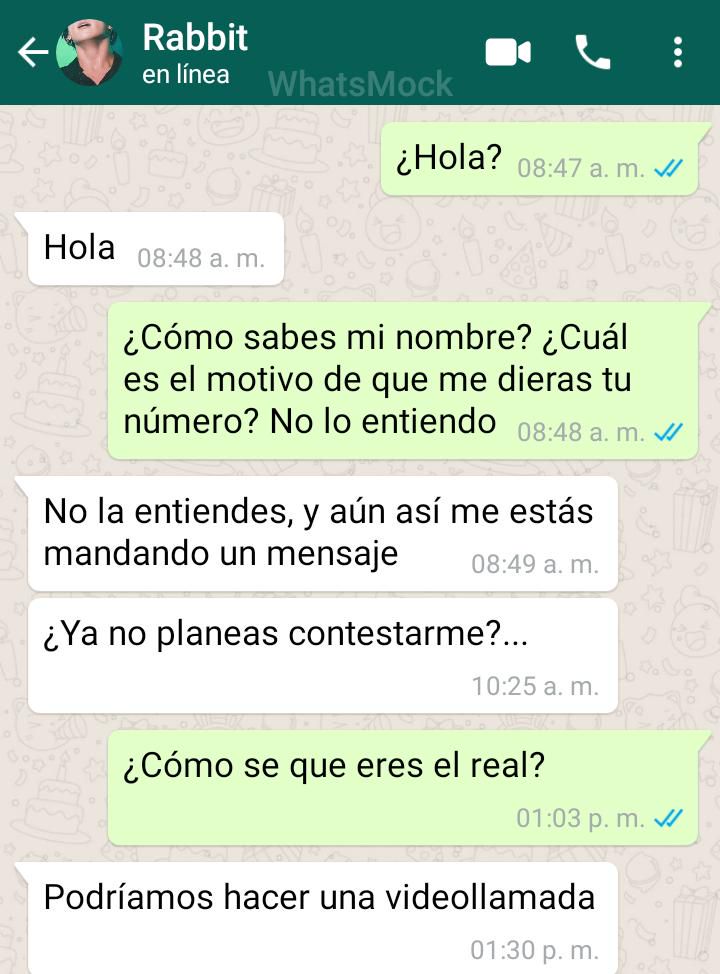Tap the 'en línea' status text
The width and height of the screenshot is (720, 974).
pos(186,75)
